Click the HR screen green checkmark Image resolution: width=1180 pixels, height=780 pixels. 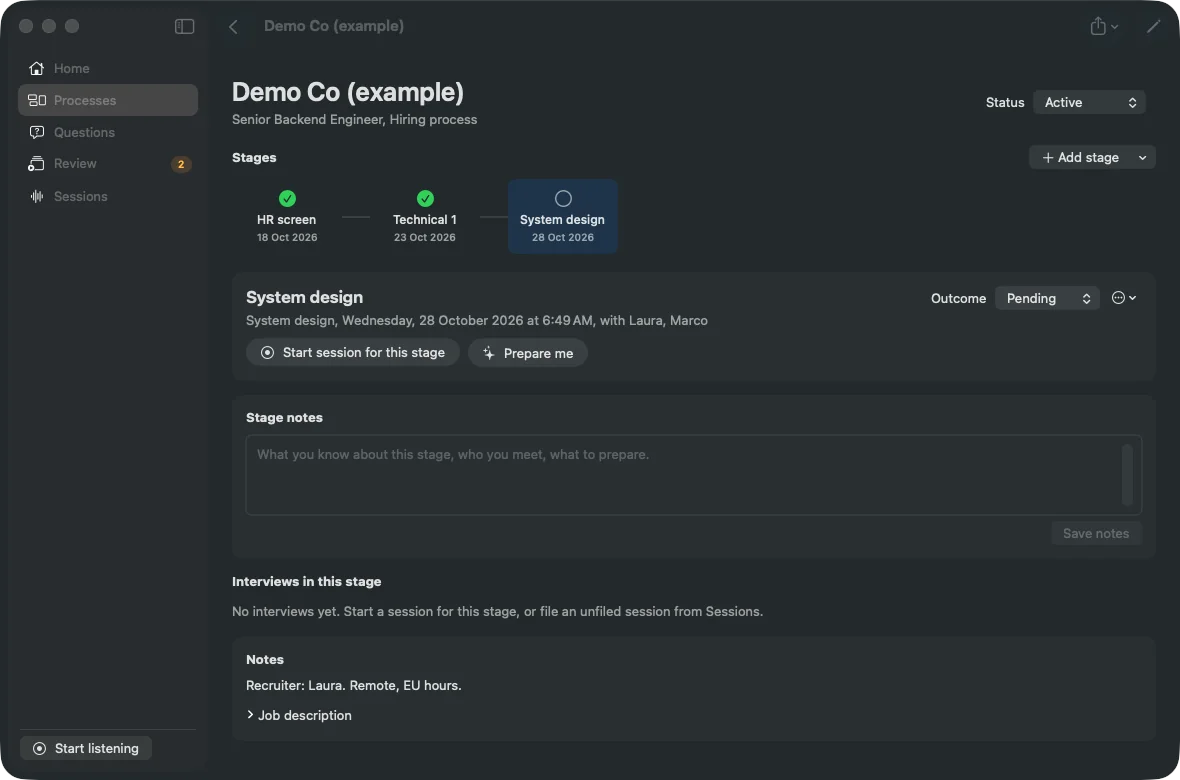[287, 198]
